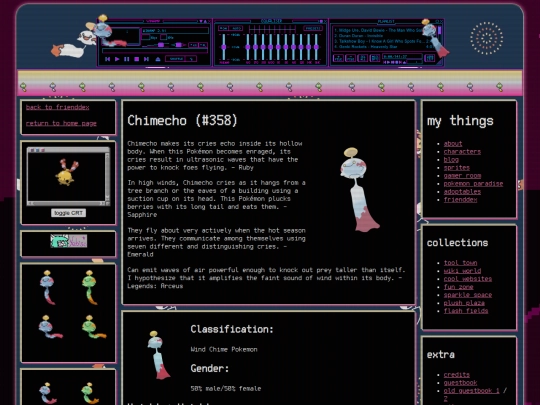Open the equalizer PRESETS menu
The image size is (540, 405).
[x=313, y=28]
